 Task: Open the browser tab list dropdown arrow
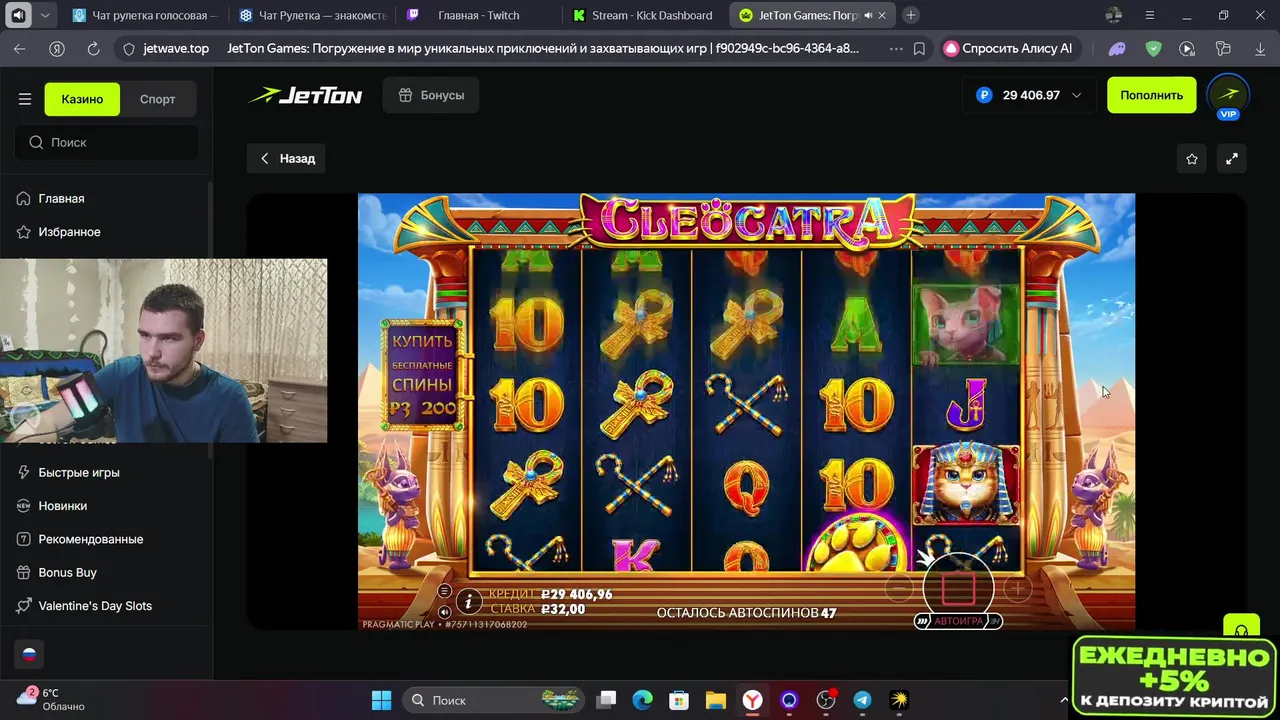[x=45, y=15]
